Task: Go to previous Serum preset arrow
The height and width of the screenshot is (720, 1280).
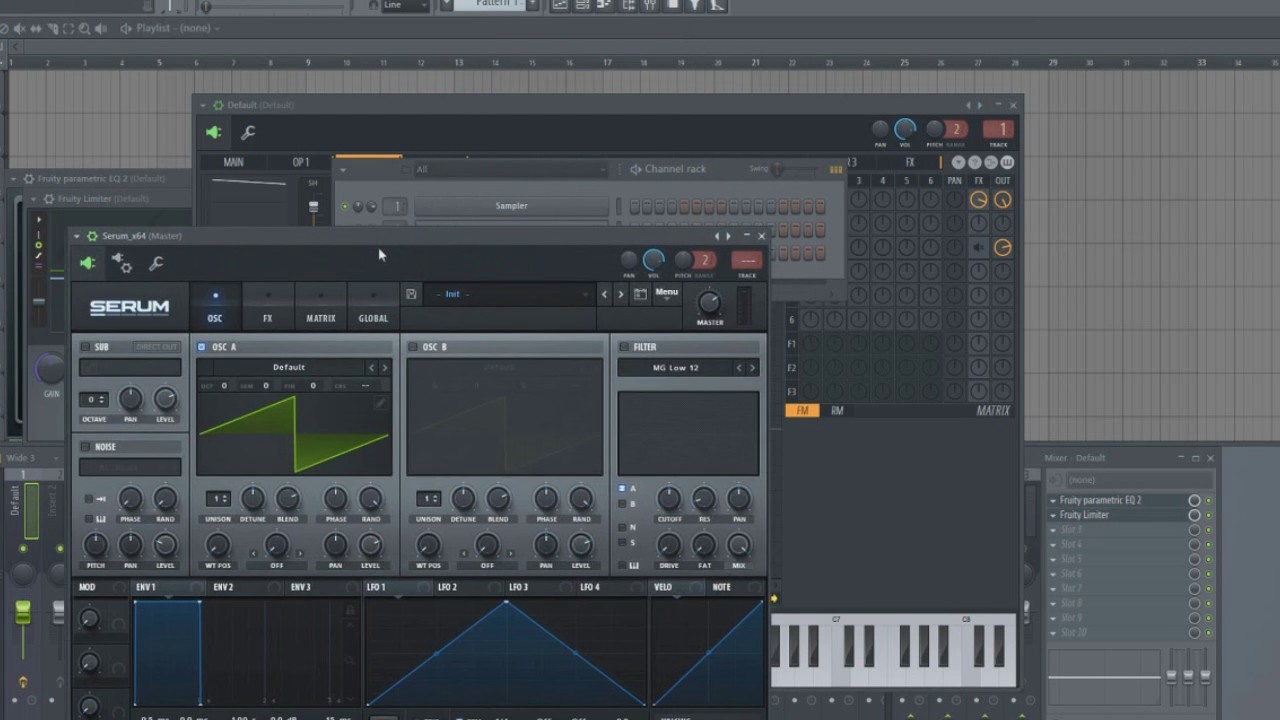Action: click(x=604, y=294)
